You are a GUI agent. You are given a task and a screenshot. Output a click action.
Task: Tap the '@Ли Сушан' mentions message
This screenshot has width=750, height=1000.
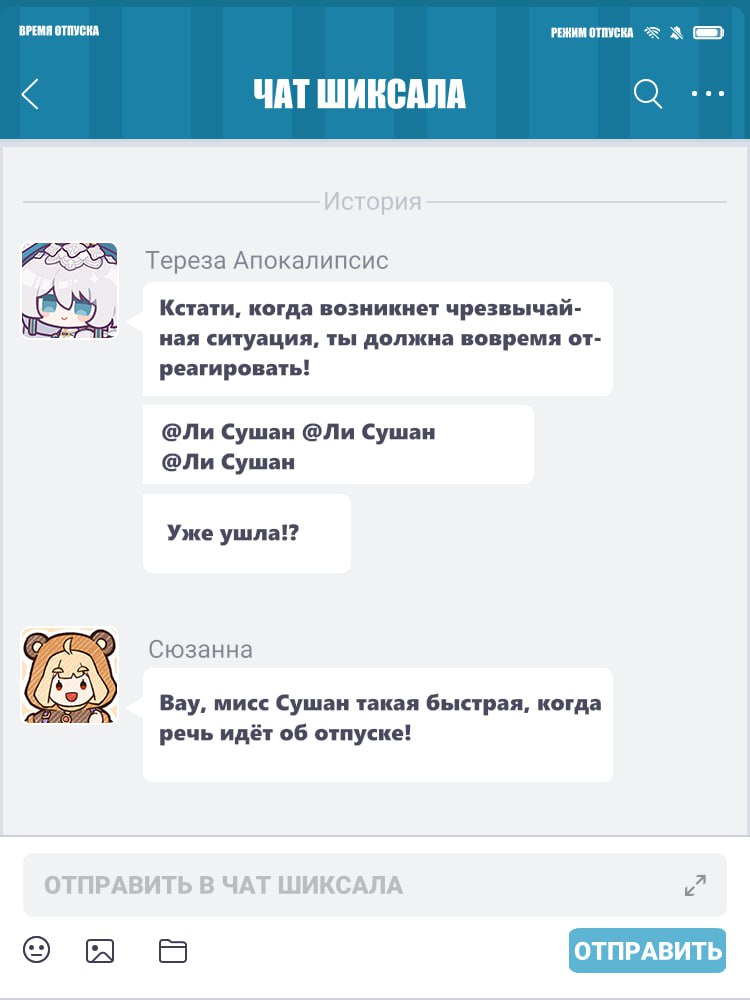pyautogui.click(x=338, y=445)
